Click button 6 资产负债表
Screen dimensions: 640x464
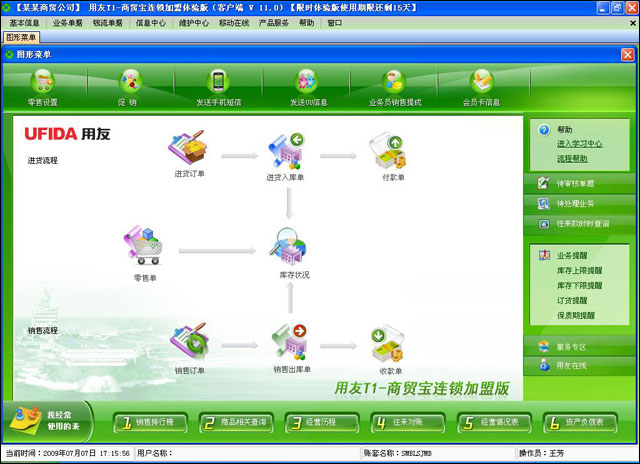pyautogui.click(x=580, y=422)
